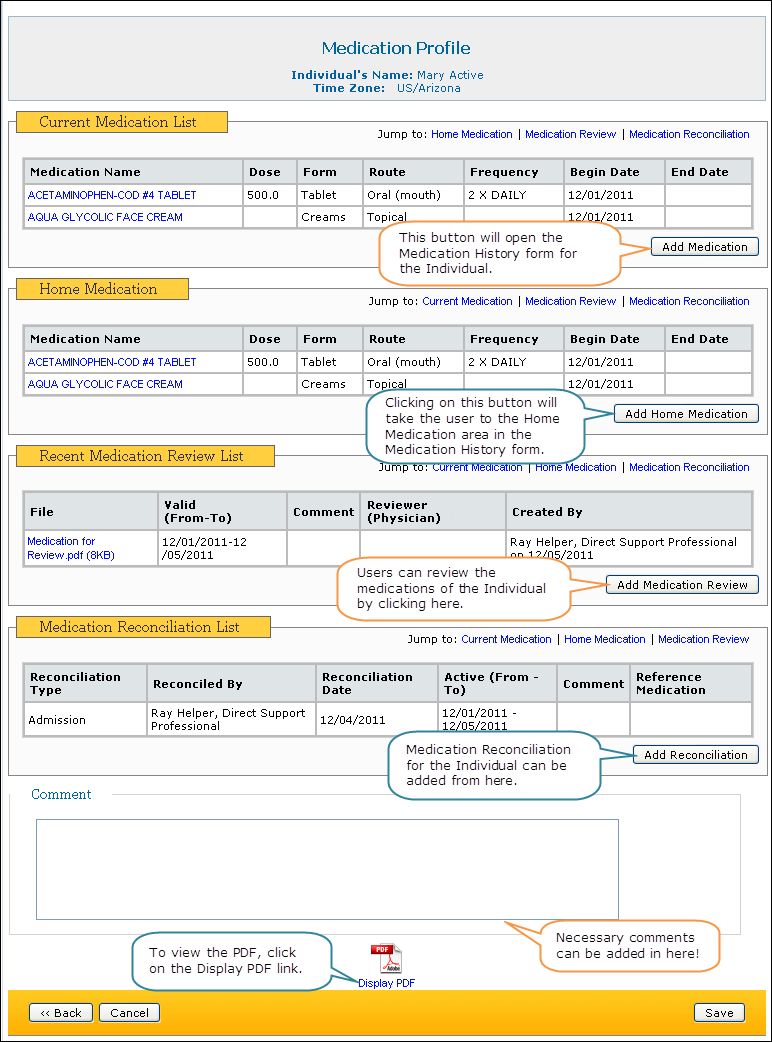Viewport: 772px width, 1042px height.
Task: Click the Add Home Medication button
Action: click(686, 413)
